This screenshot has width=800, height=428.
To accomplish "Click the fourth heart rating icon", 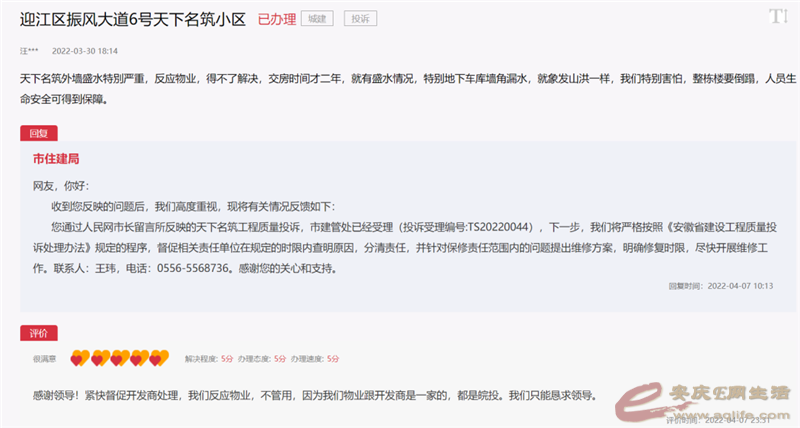I will pyautogui.click(x=139, y=357).
